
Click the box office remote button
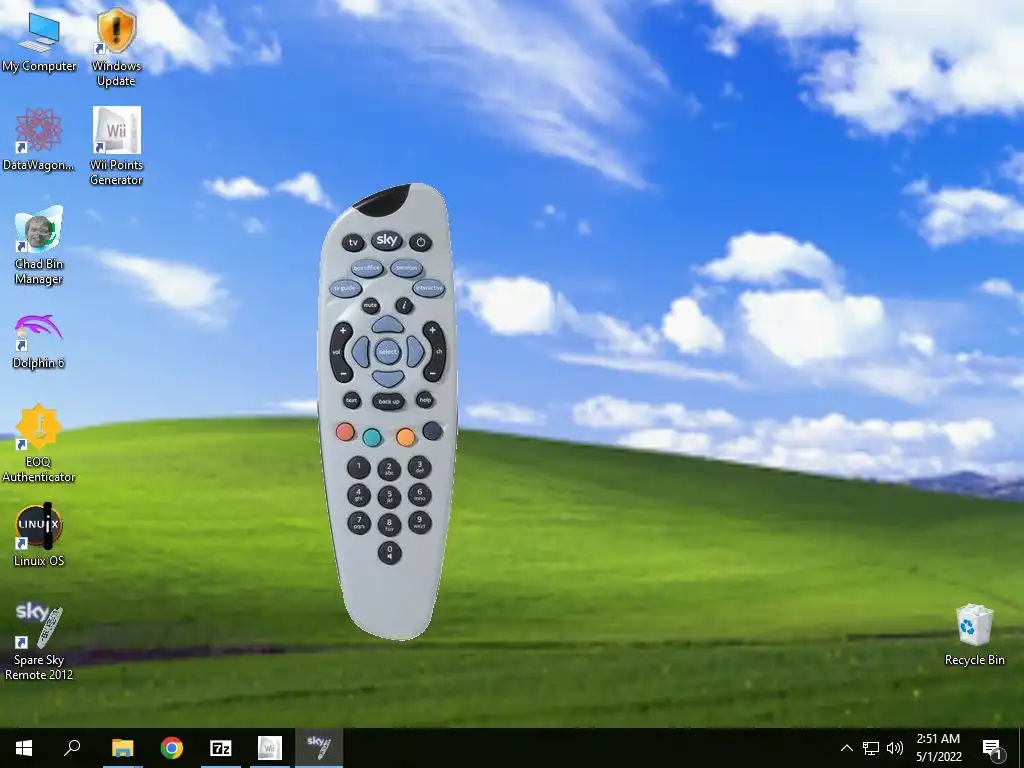pyautogui.click(x=366, y=268)
